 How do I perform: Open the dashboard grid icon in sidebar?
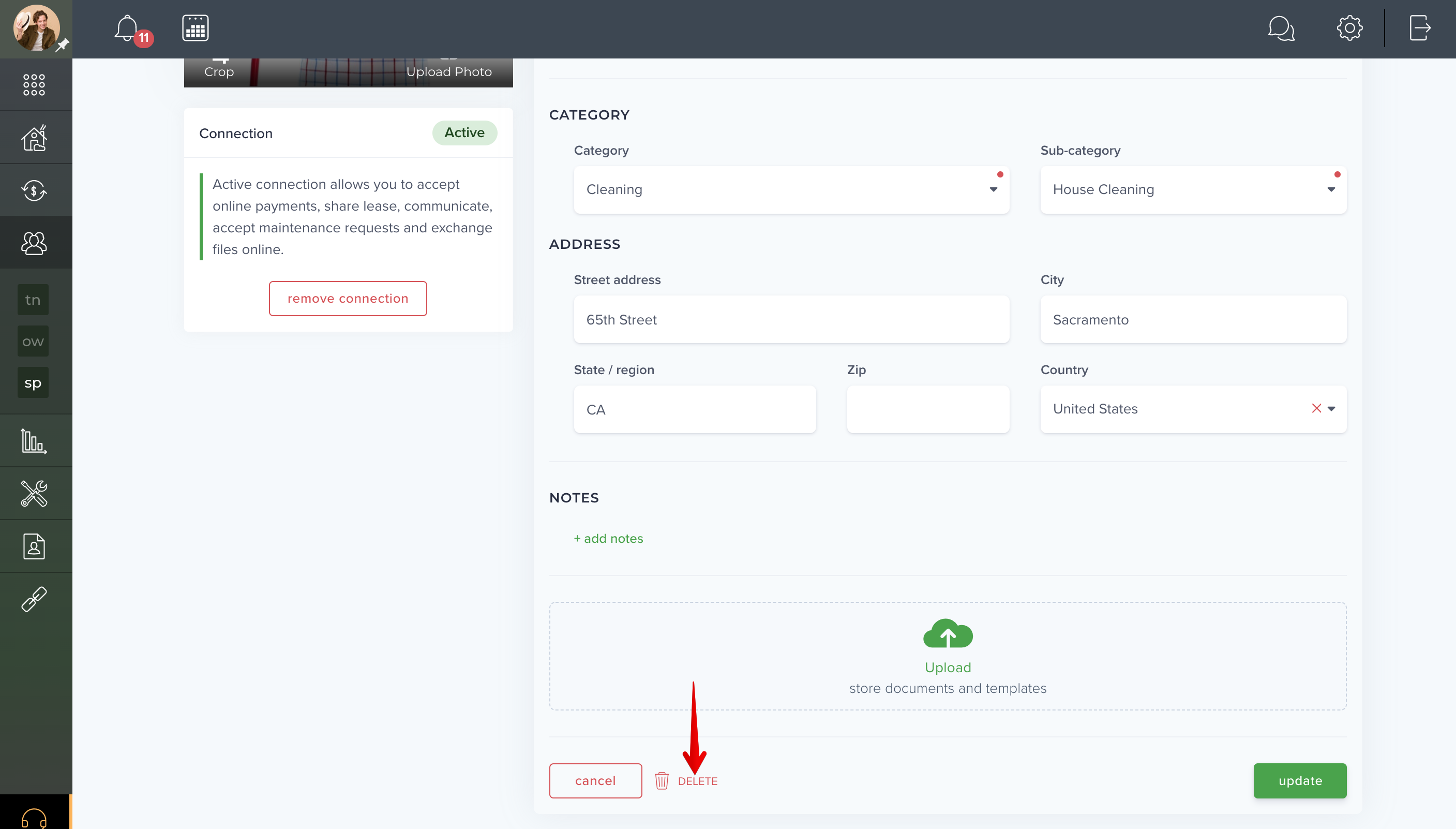point(34,85)
